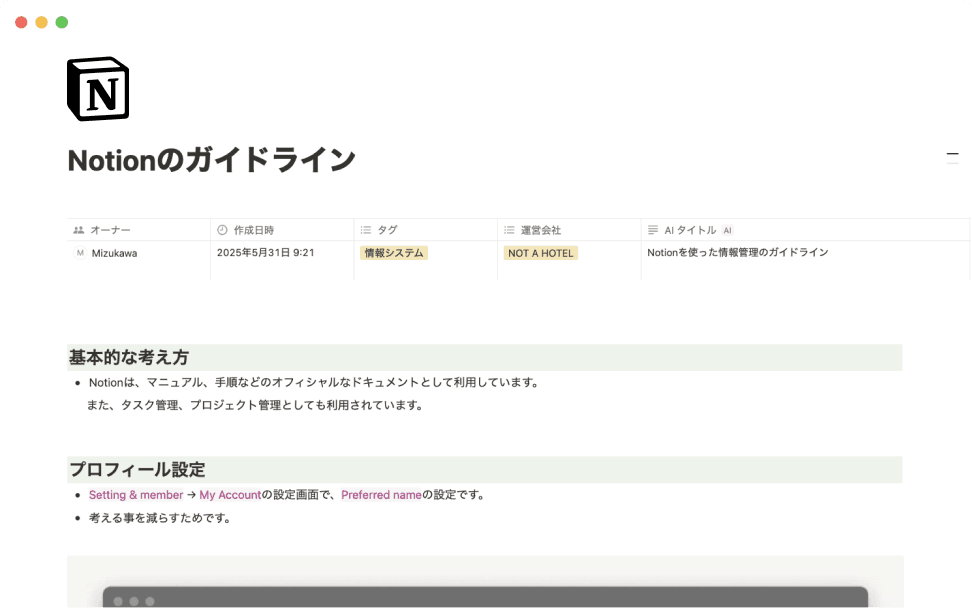This screenshot has height=608, width=972.
Task: Open the 運営会社 column property menu
Action: coord(540,229)
